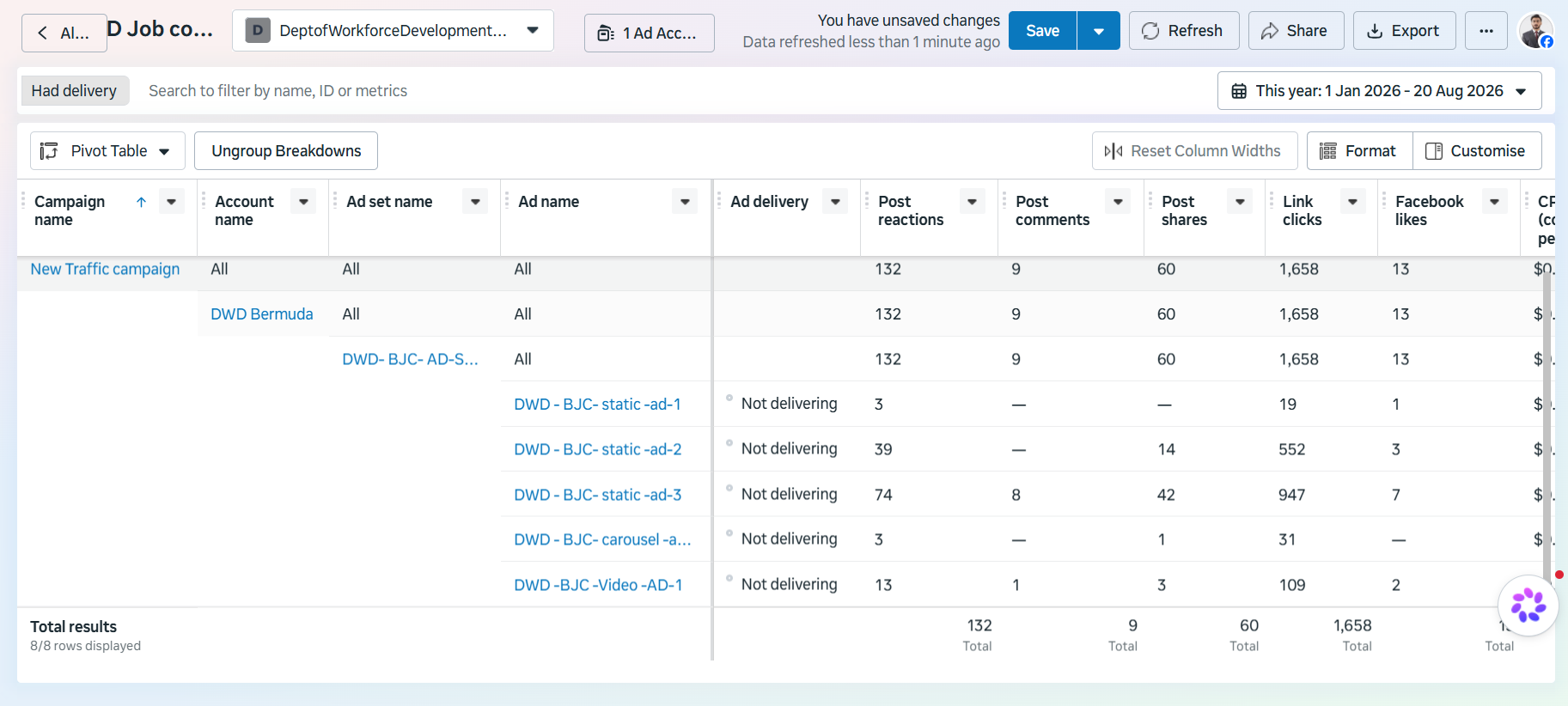
Task: Open the This year date range picker
Action: [1379, 91]
